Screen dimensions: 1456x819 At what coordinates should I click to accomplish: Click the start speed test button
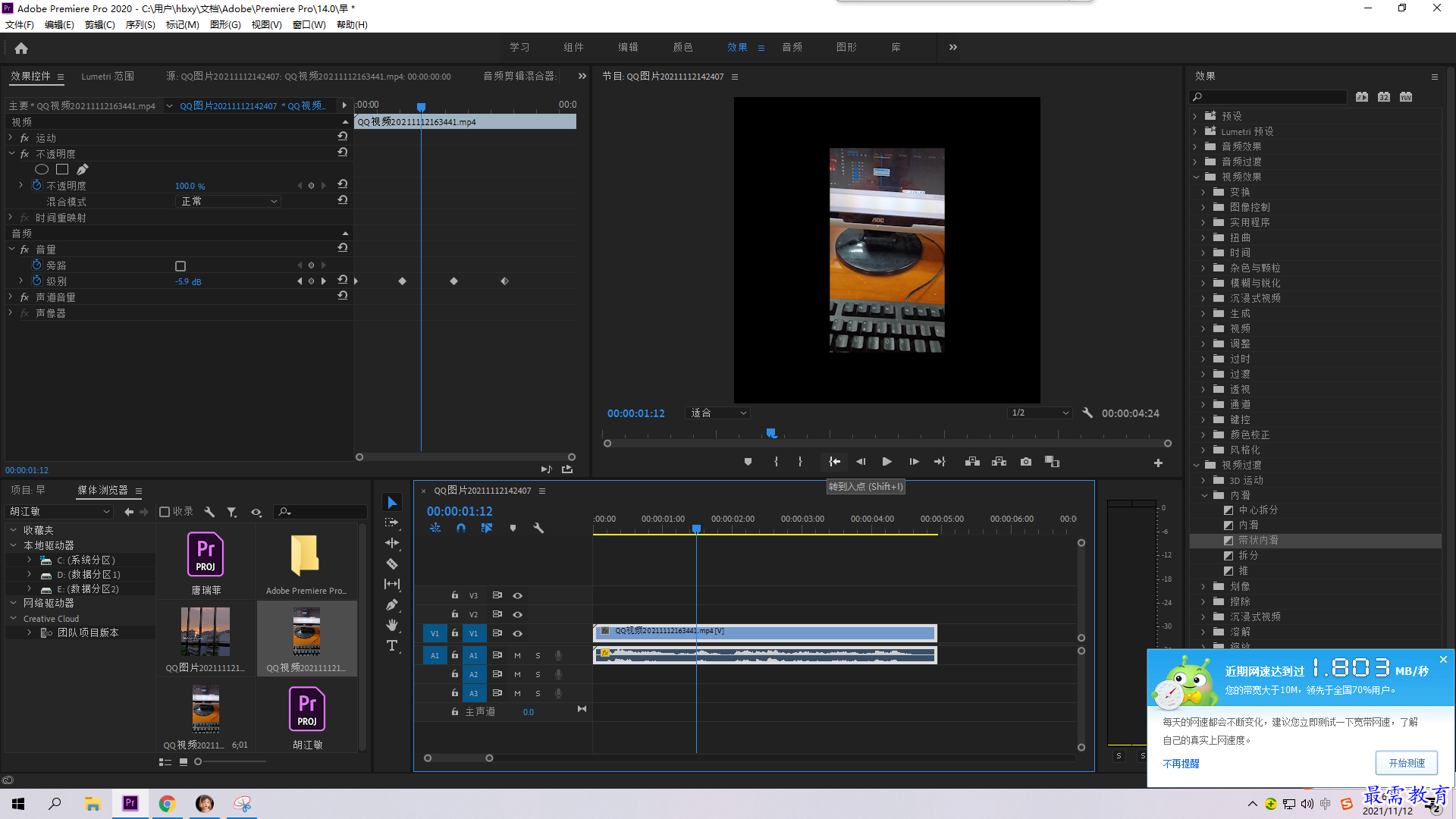click(x=1406, y=763)
